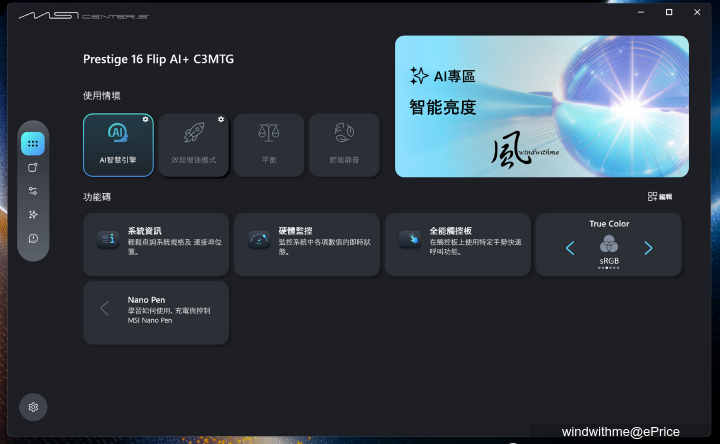Screen dimensions: 720x444
Task: Open gear settings on 效能增強模式 card
Action: (x=221, y=119)
